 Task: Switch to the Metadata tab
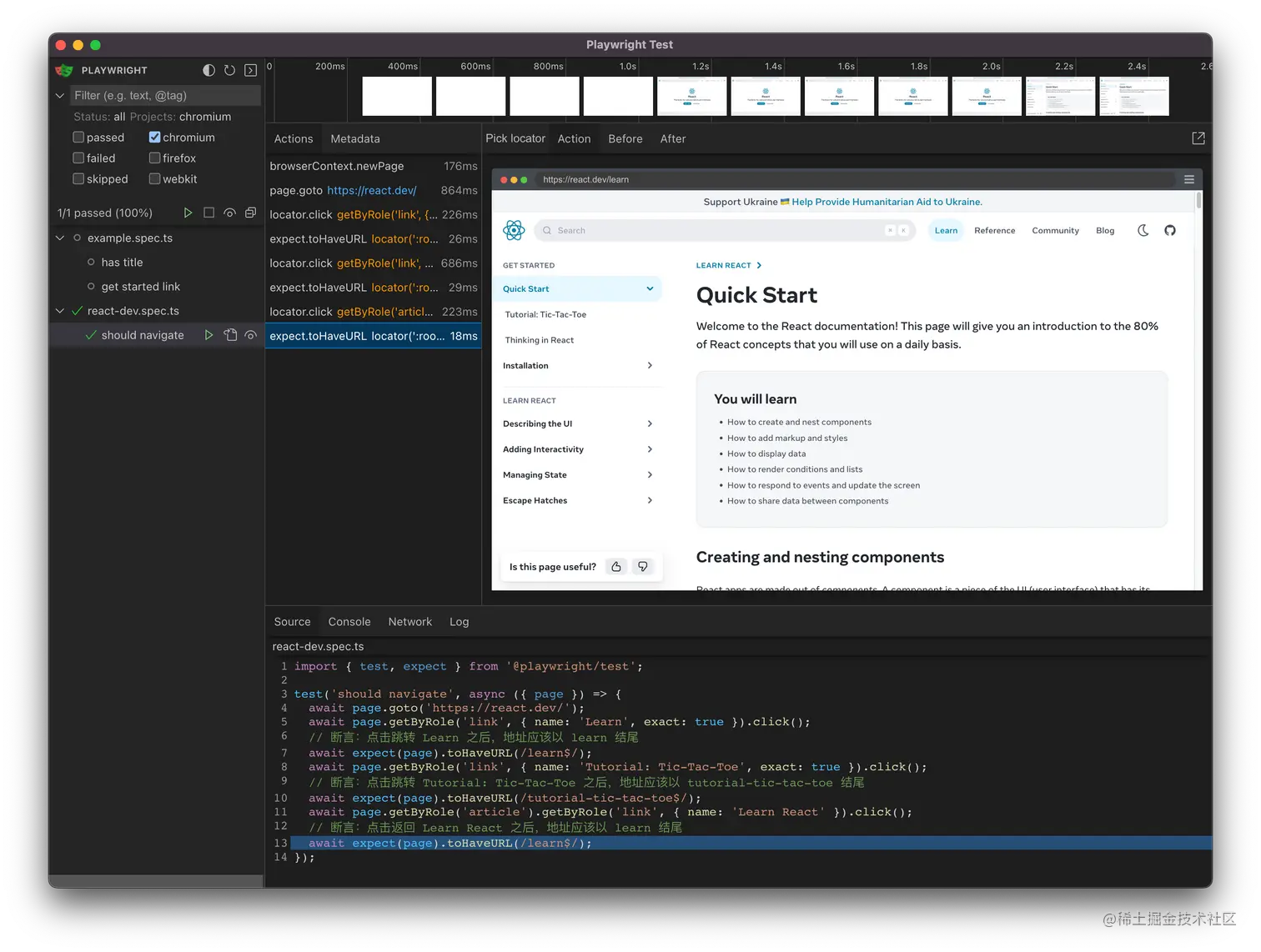pos(355,139)
